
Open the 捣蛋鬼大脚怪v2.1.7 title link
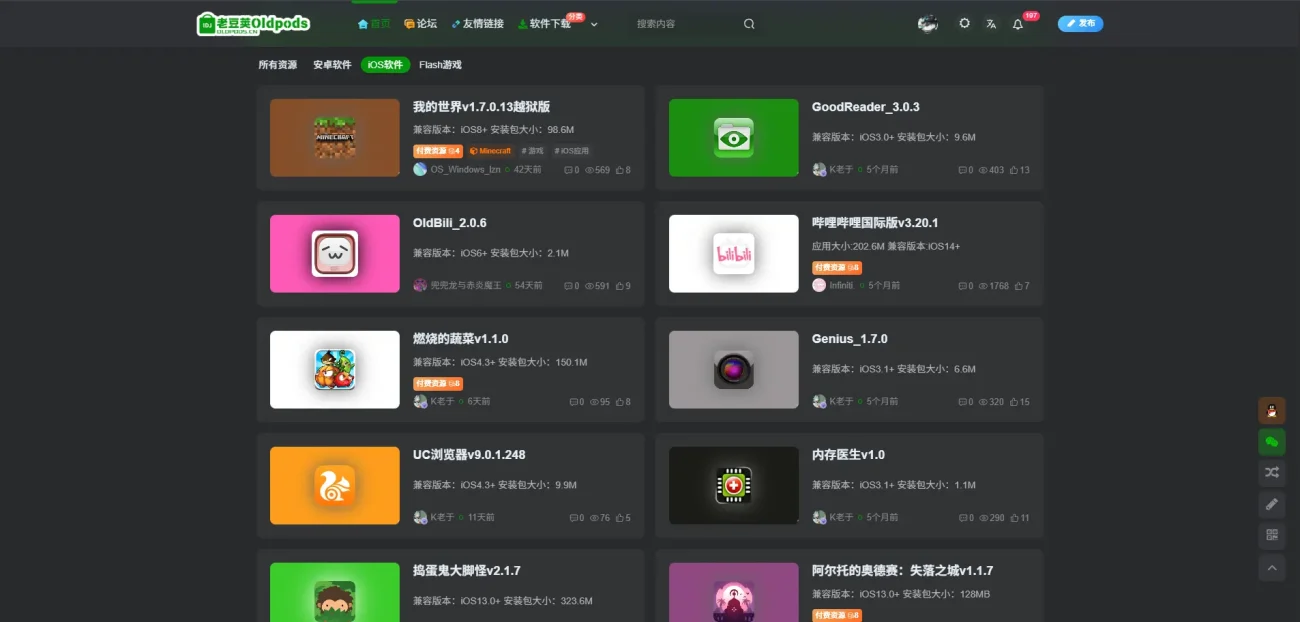tap(467, 571)
